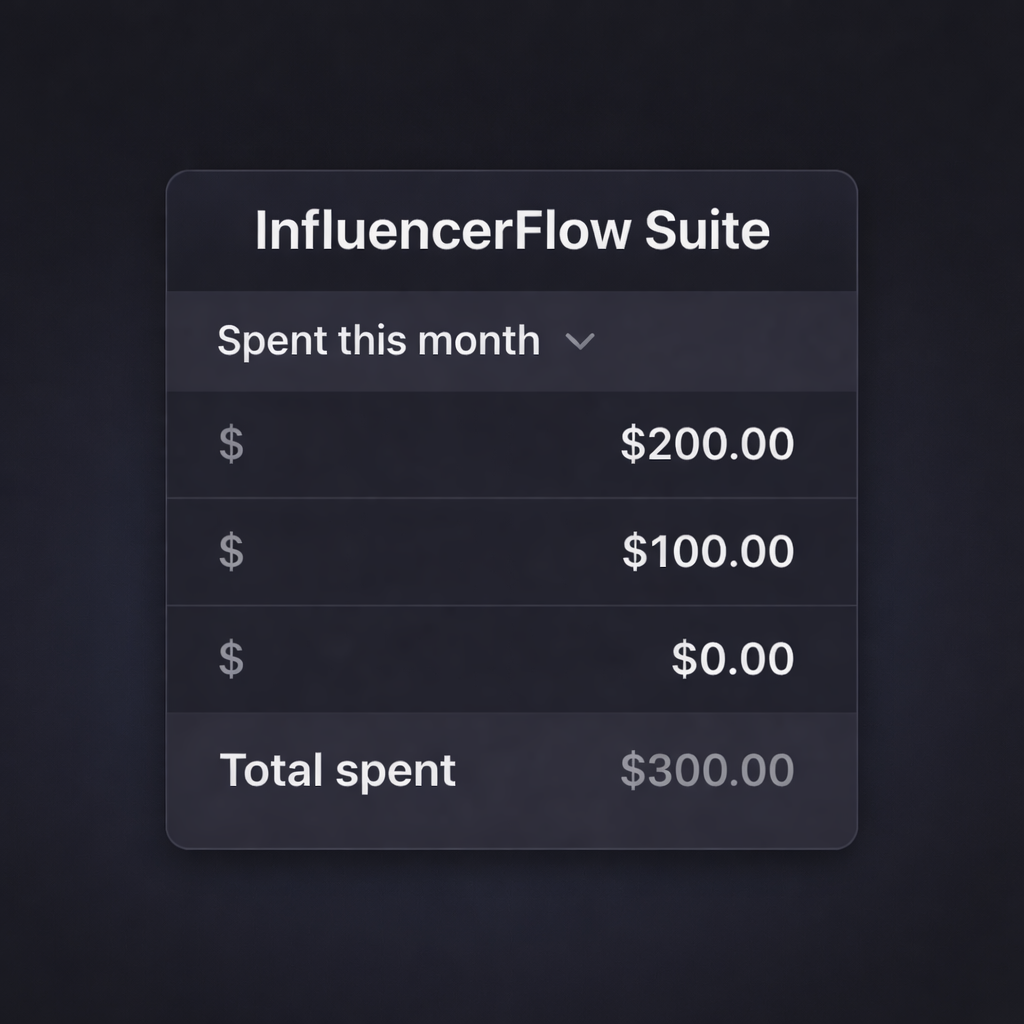Select the currency symbol on the $100.00 row

(x=232, y=551)
